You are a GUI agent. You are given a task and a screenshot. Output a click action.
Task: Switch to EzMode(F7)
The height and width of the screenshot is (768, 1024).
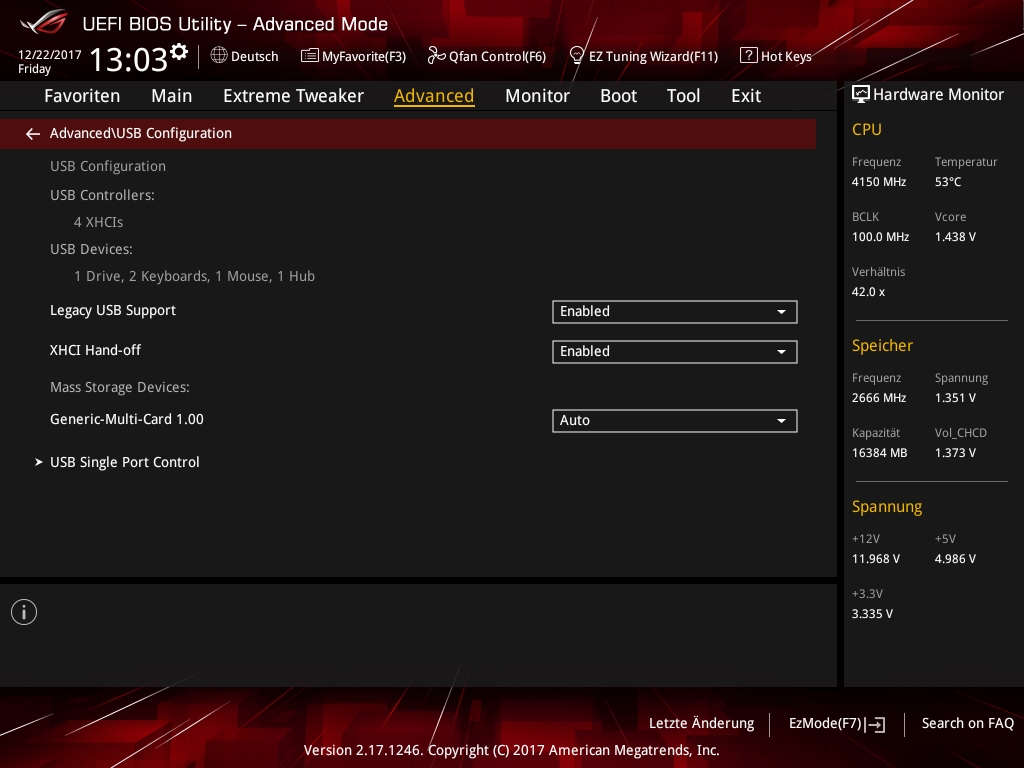pyautogui.click(x=836, y=723)
